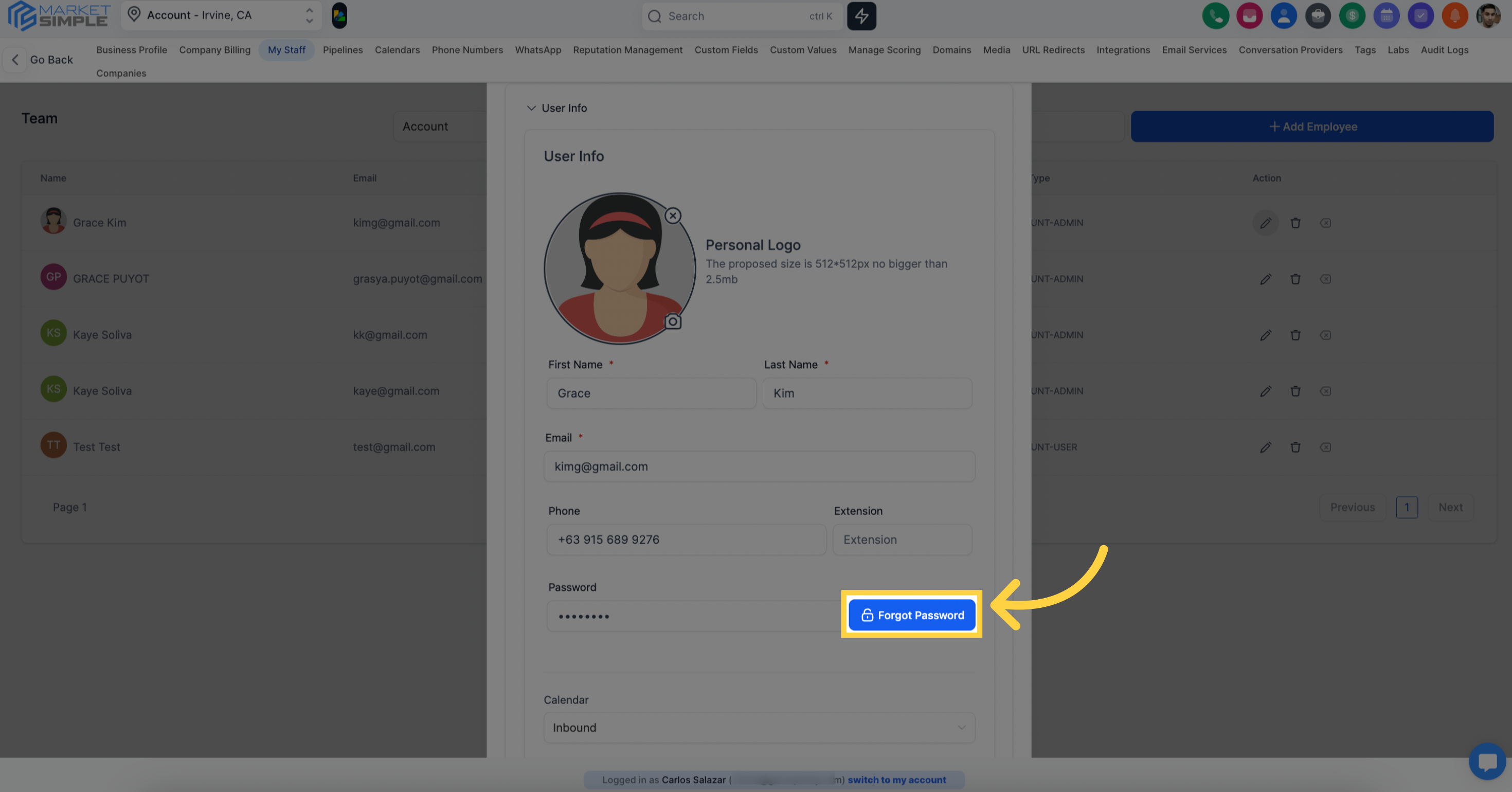This screenshot has height=792, width=1512.
Task: Open the calendar icon in top bar
Action: 1386,16
